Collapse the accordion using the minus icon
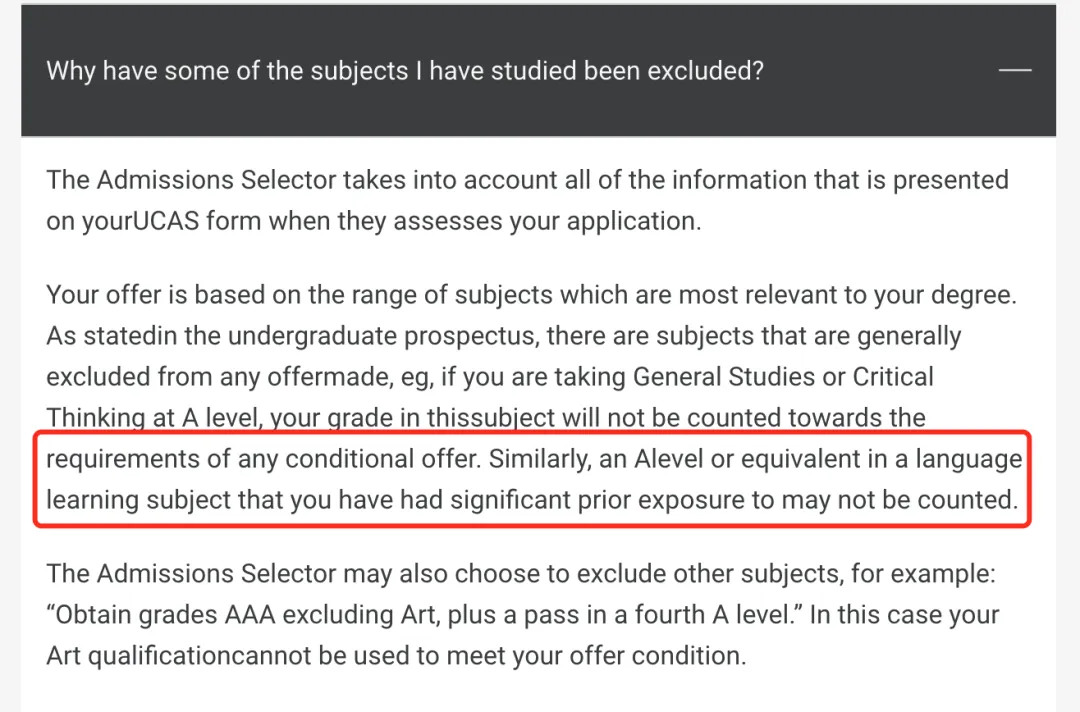Viewport: 1080px width, 712px height. (x=1015, y=70)
